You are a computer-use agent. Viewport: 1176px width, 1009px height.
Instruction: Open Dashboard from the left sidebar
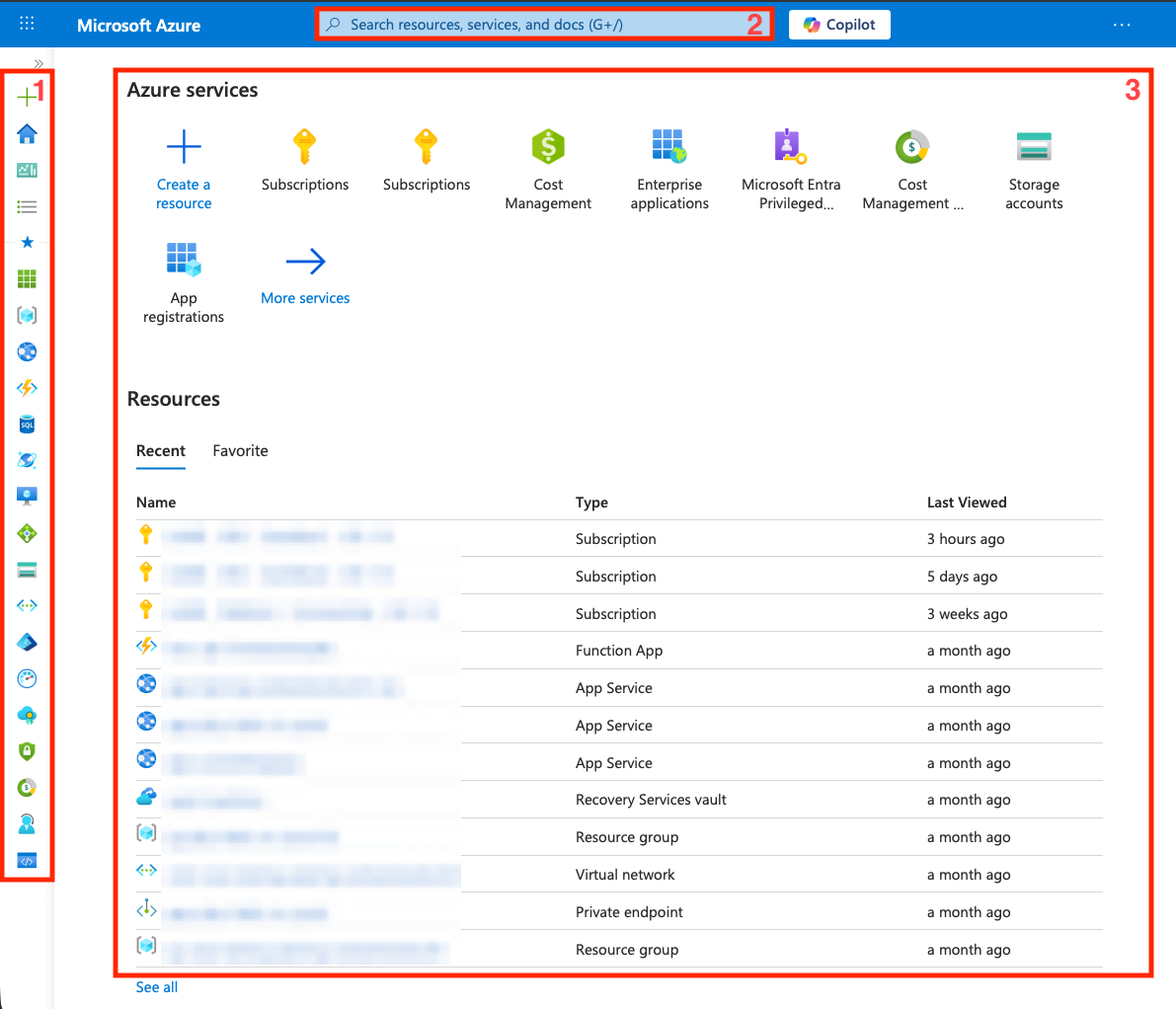28,170
